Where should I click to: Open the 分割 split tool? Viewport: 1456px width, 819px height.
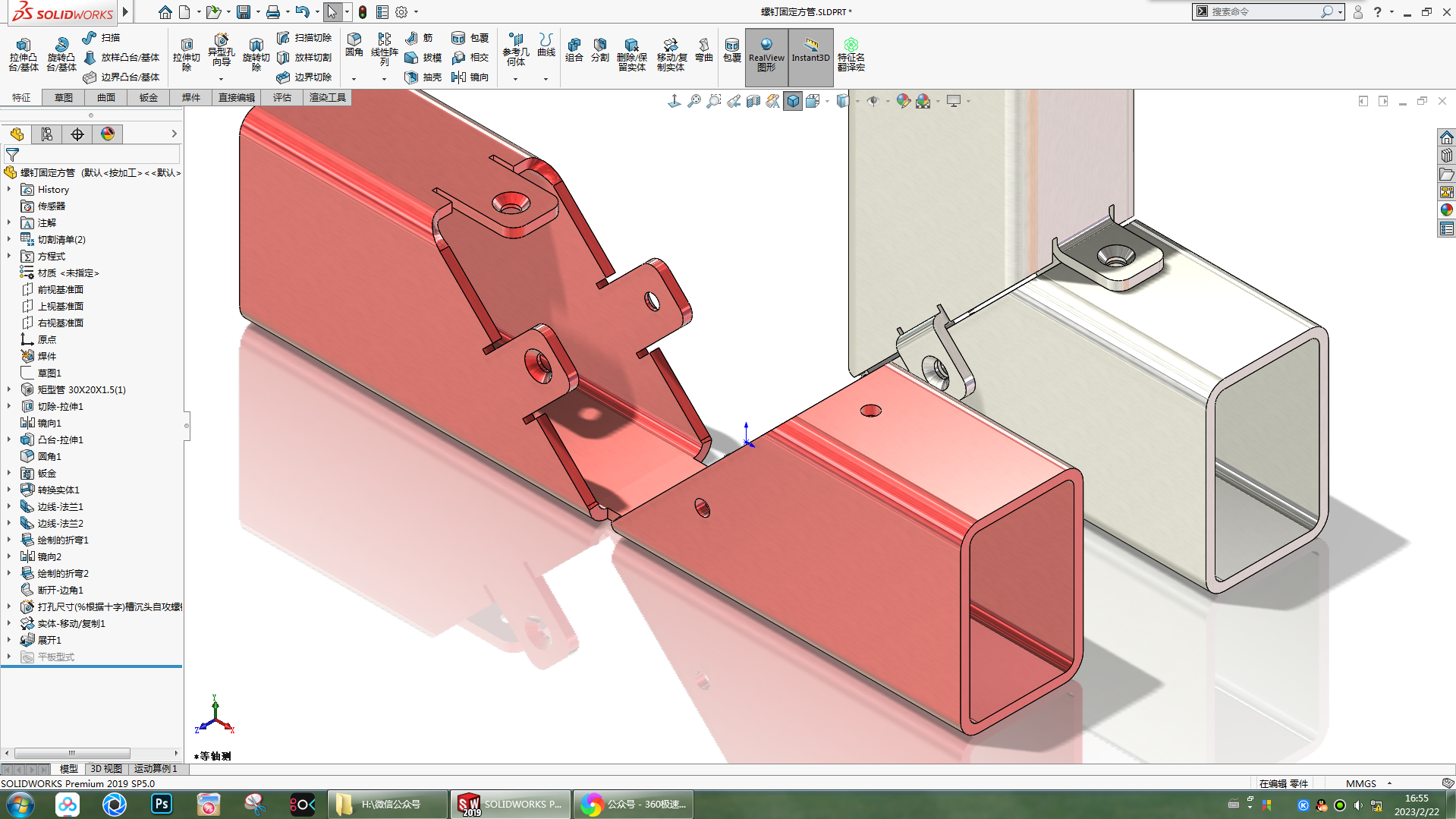(599, 49)
